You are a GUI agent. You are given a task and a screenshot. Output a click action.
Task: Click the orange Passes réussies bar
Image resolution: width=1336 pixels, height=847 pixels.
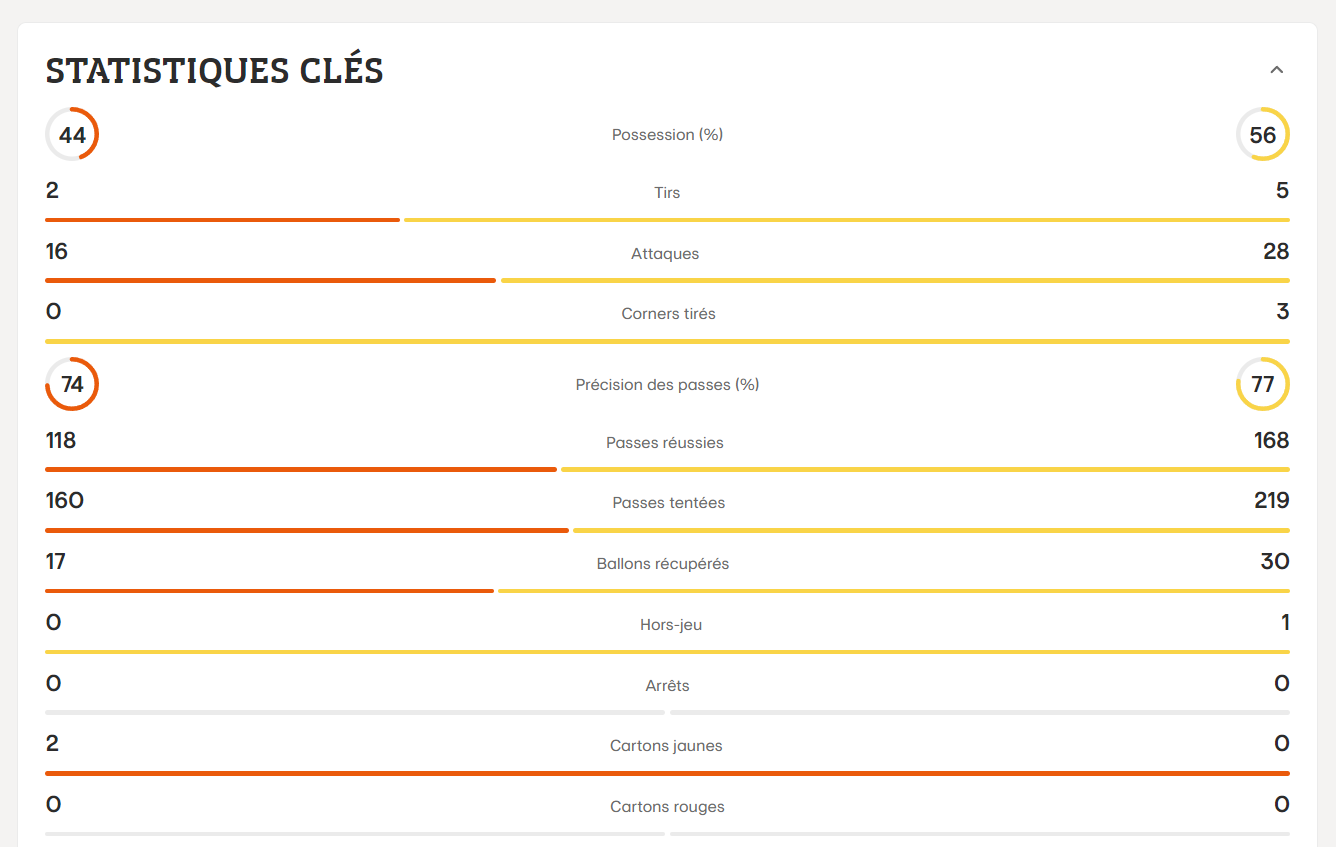[x=300, y=469]
